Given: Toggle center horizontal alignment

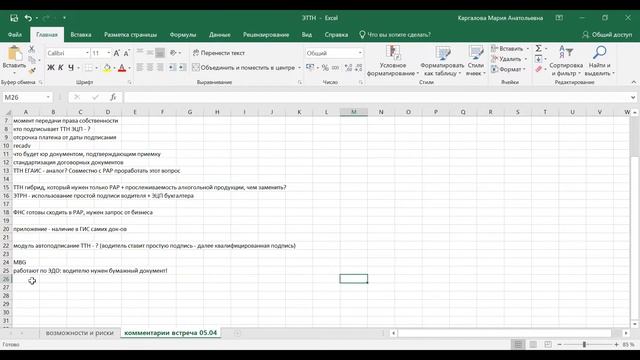Looking at the screenshot, I should 150,67.
